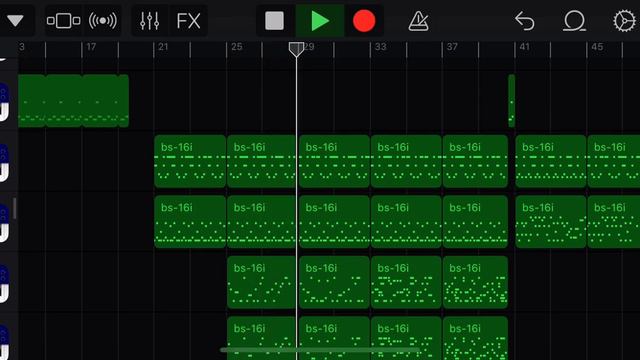Select fifth track bs-16i region at bar 37
Screen dimensions: 640x360
(x=475, y=338)
